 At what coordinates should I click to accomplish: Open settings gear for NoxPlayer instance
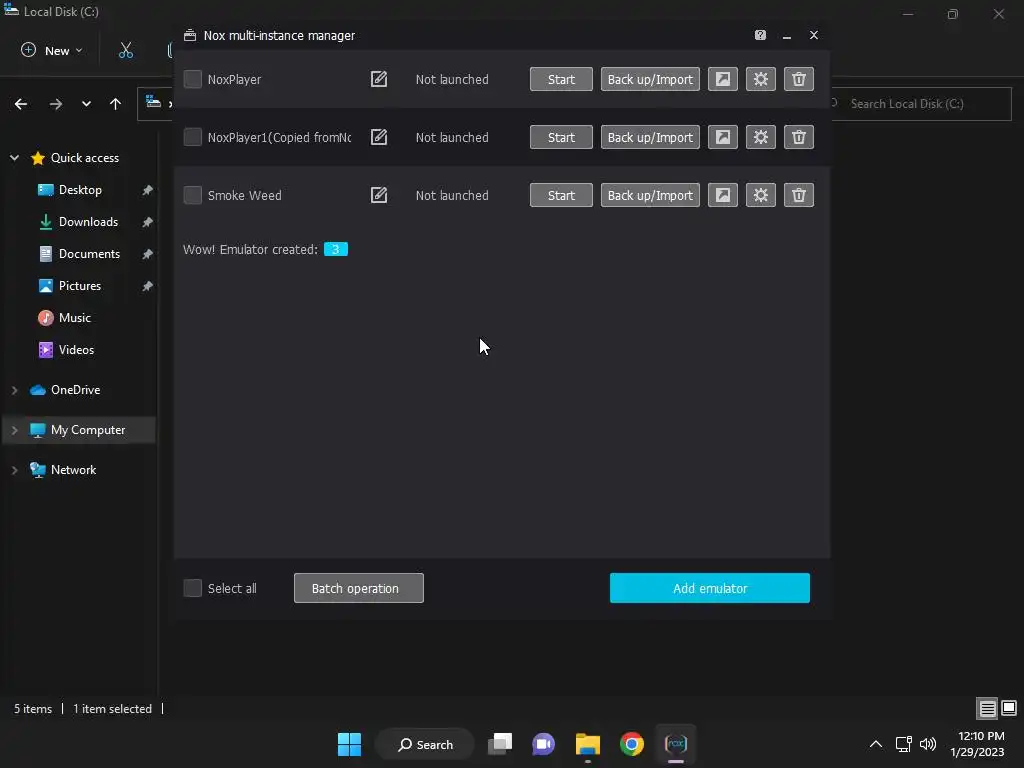point(761,79)
